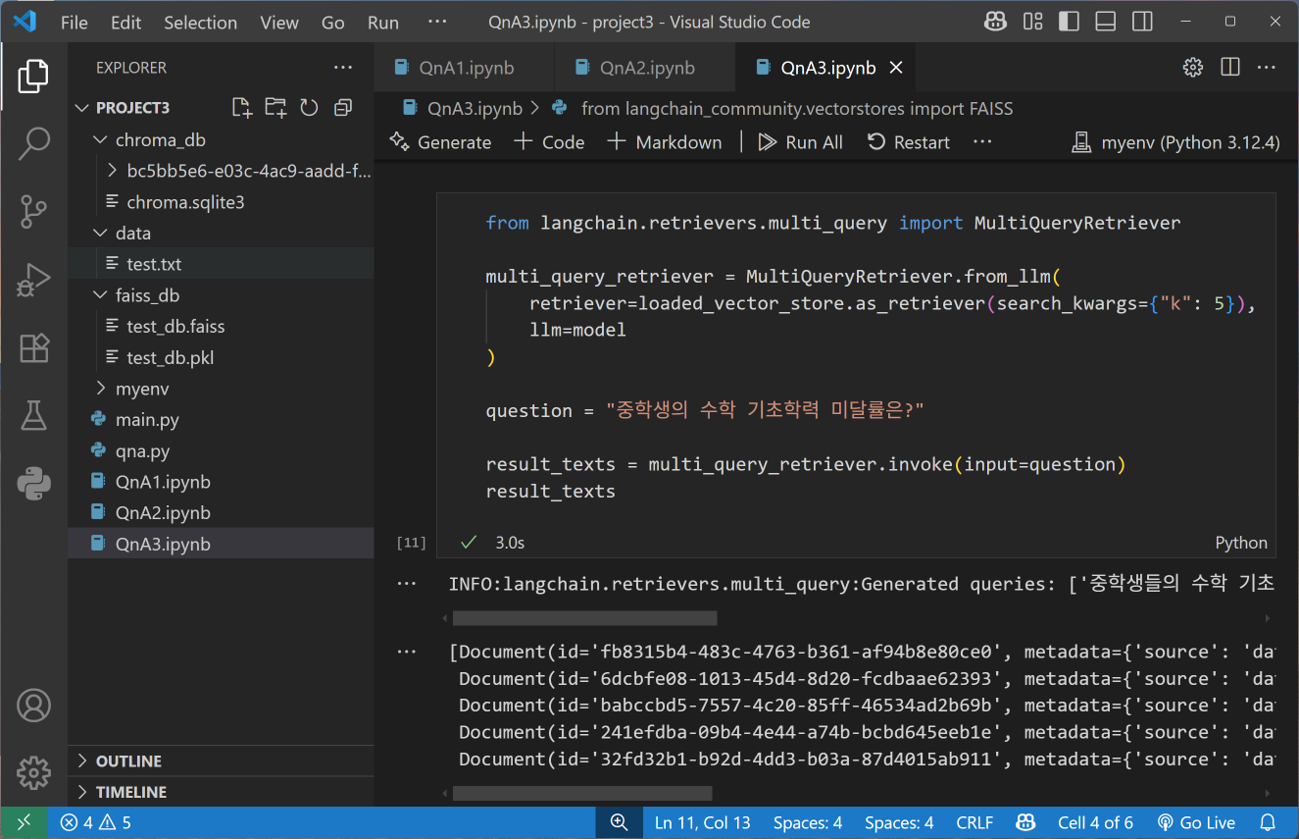
Task: Click Ln 11, Col 13 in status bar
Action: click(x=702, y=823)
